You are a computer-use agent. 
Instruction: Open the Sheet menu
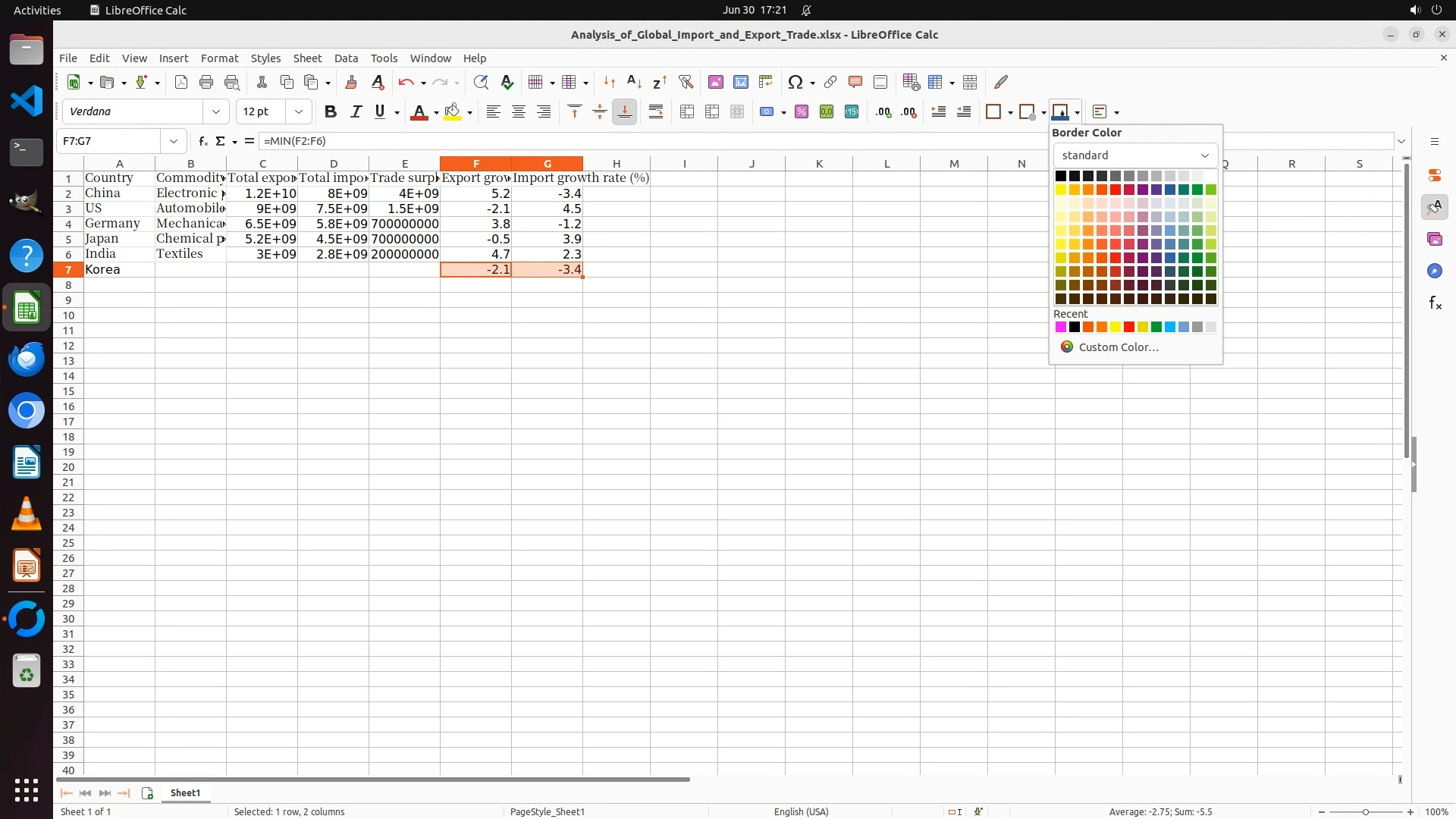pyautogui.click(x=307, y=58)
